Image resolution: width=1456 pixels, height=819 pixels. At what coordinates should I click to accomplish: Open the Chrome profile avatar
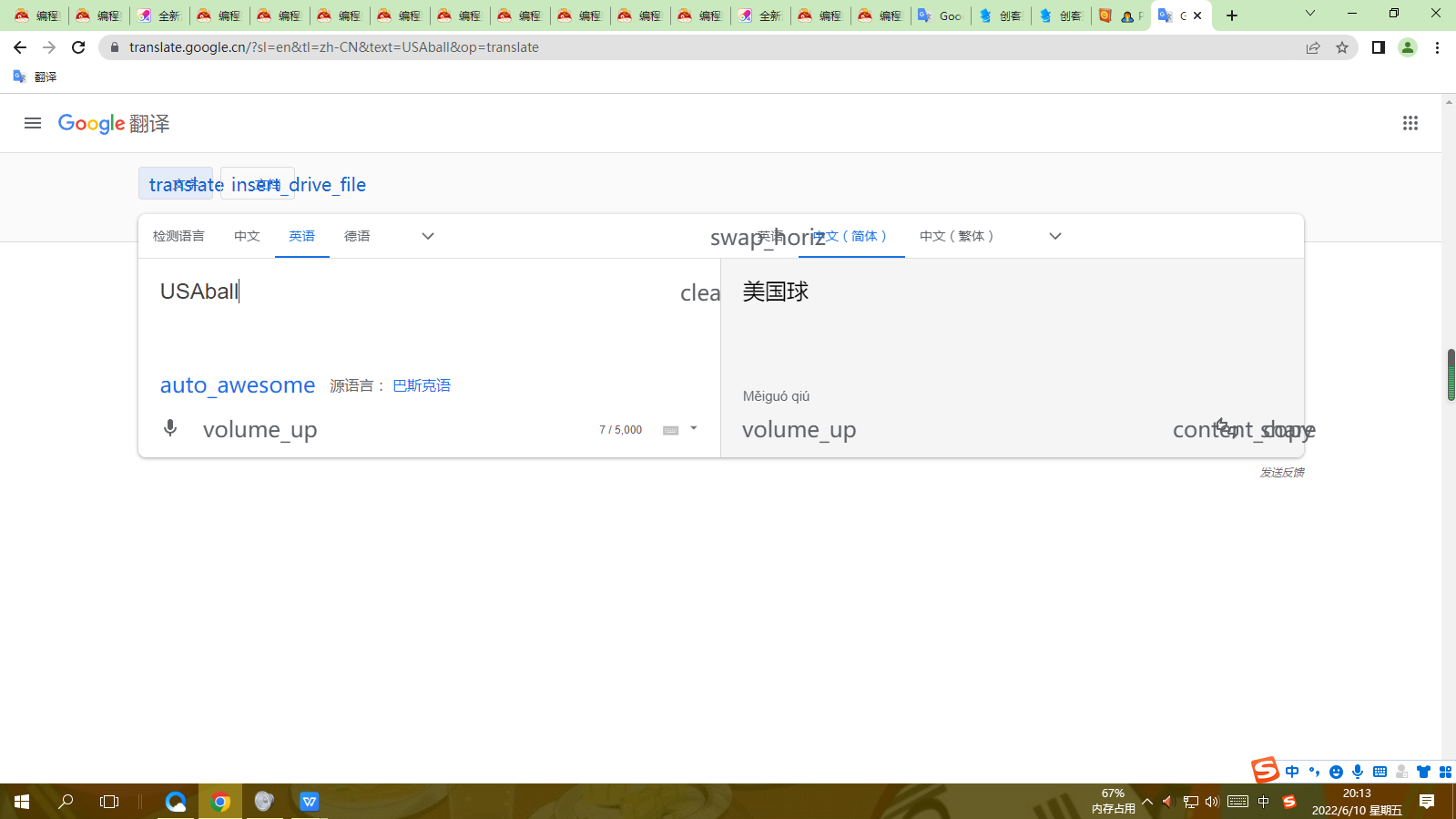point(1408,47)
